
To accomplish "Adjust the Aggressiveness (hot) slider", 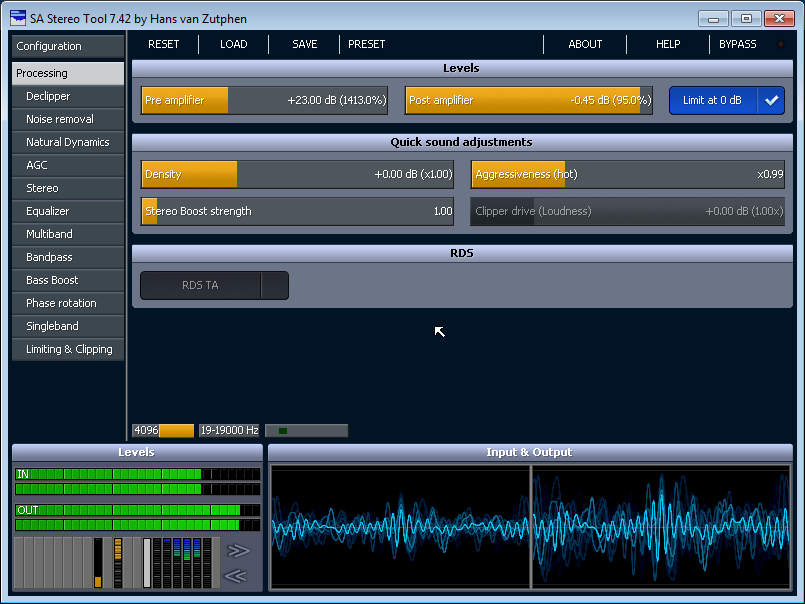I will click(x=627, y=174).
